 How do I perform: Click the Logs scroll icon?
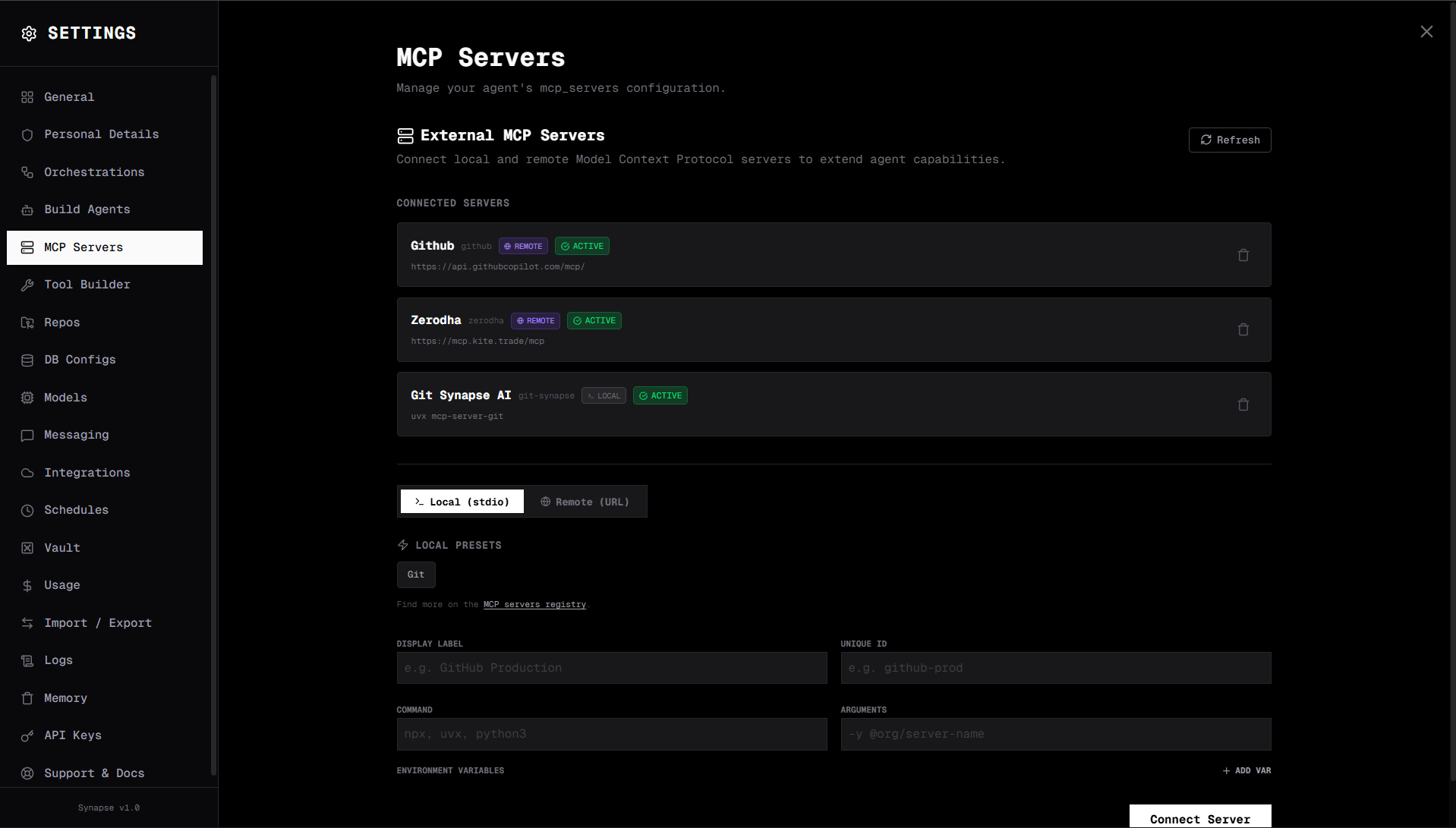tap(27, 660)
